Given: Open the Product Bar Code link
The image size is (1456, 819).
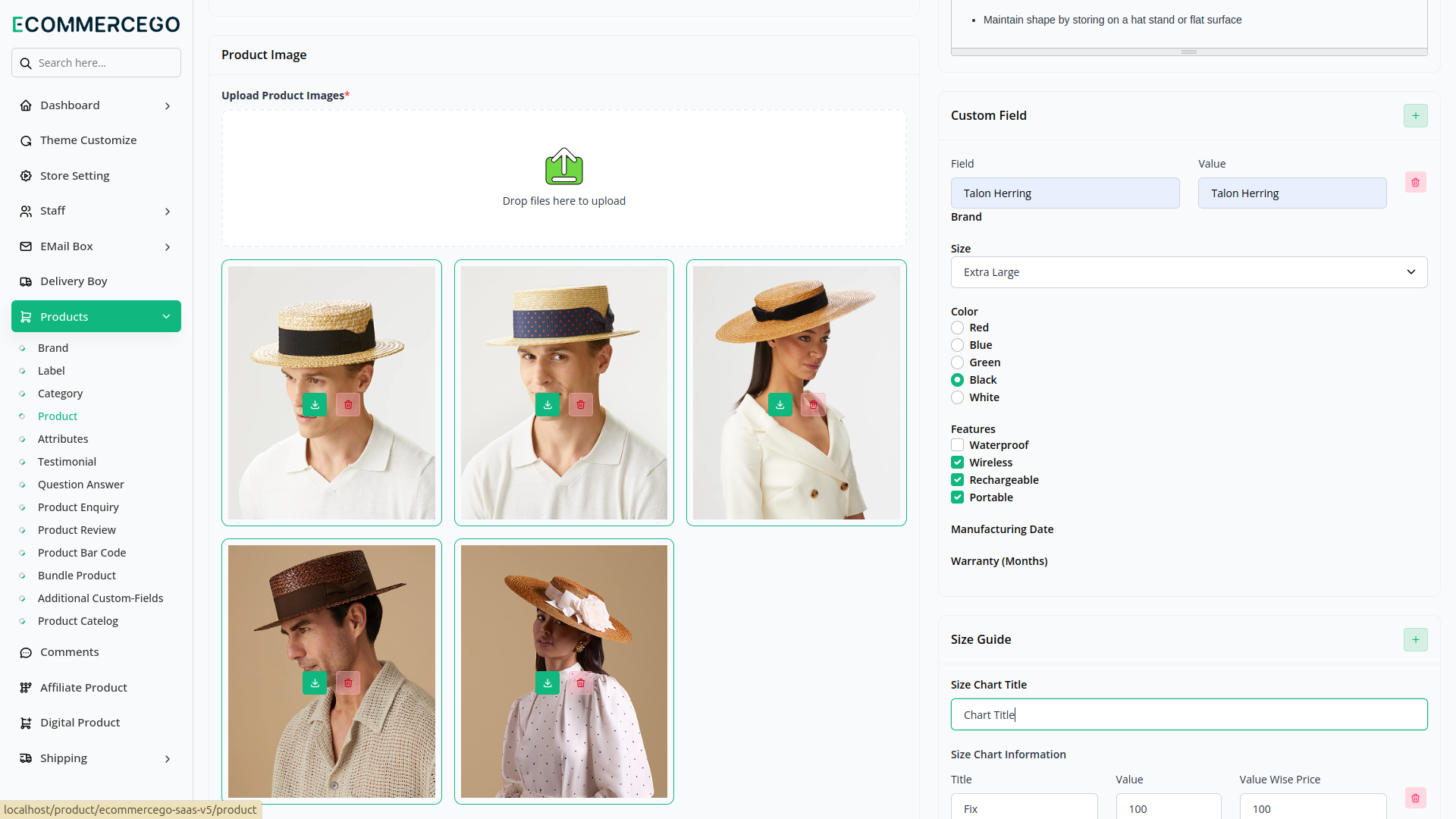Looking at the screenshot, I should click(82, 553).
